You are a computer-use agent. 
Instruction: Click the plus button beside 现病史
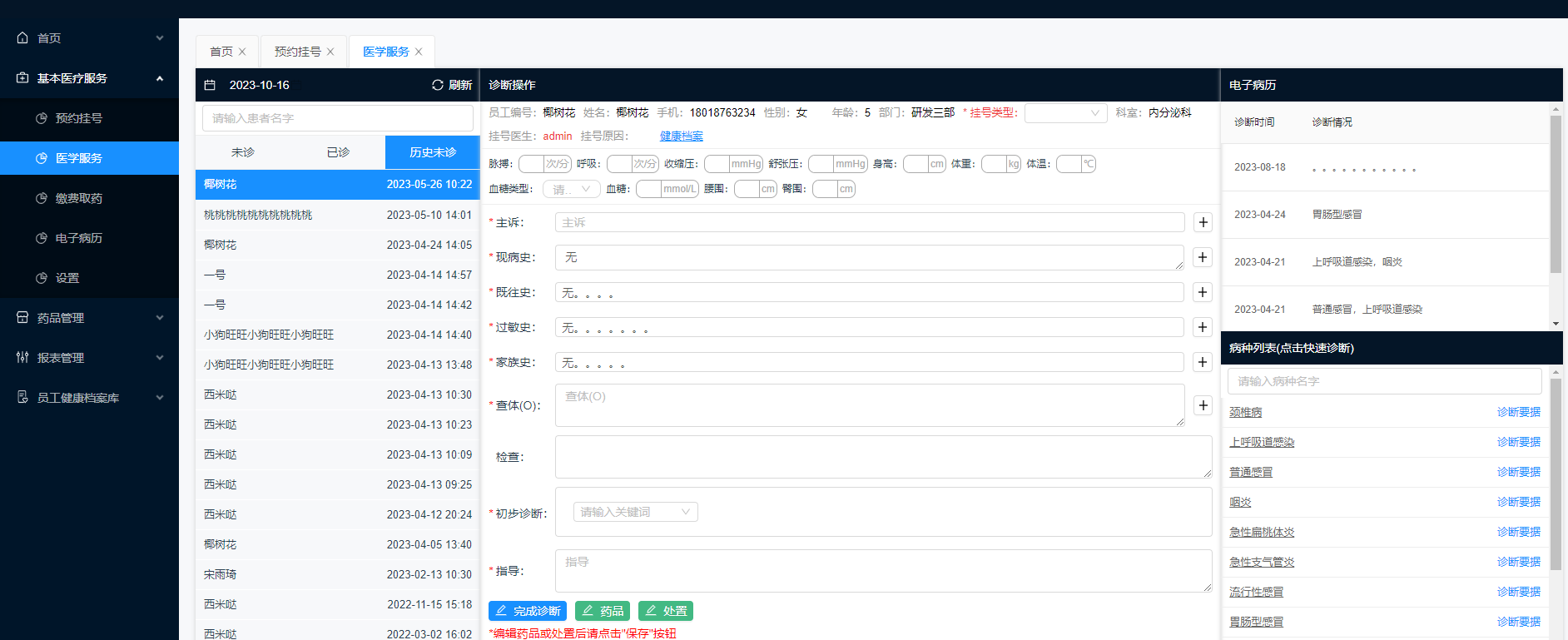[x=1203, y=257]
